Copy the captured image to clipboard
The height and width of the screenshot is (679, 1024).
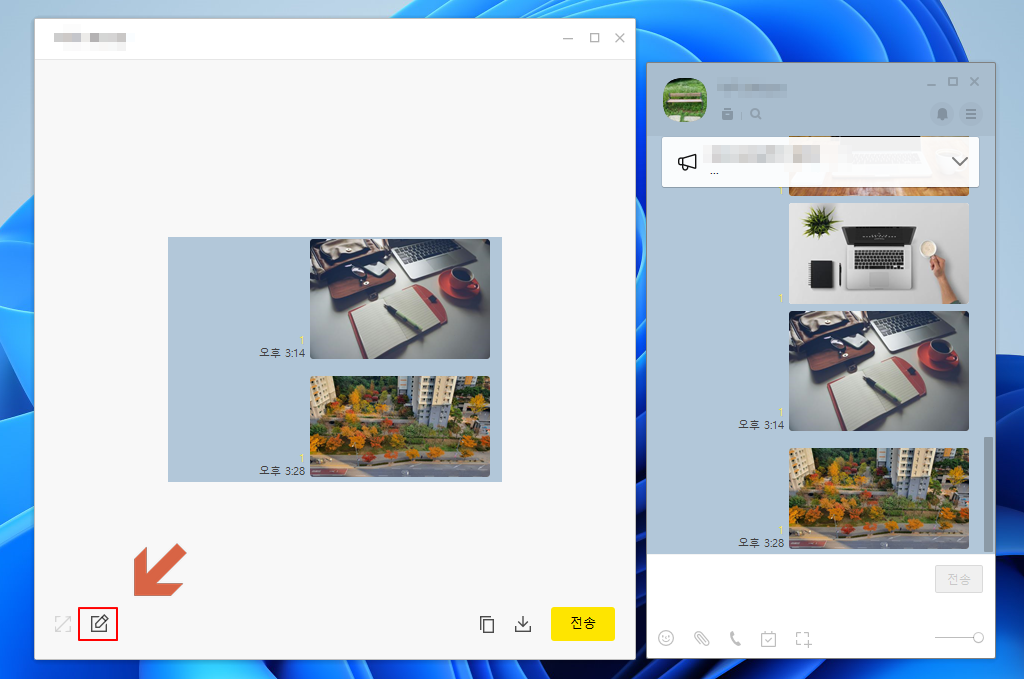tap(487, 624)
